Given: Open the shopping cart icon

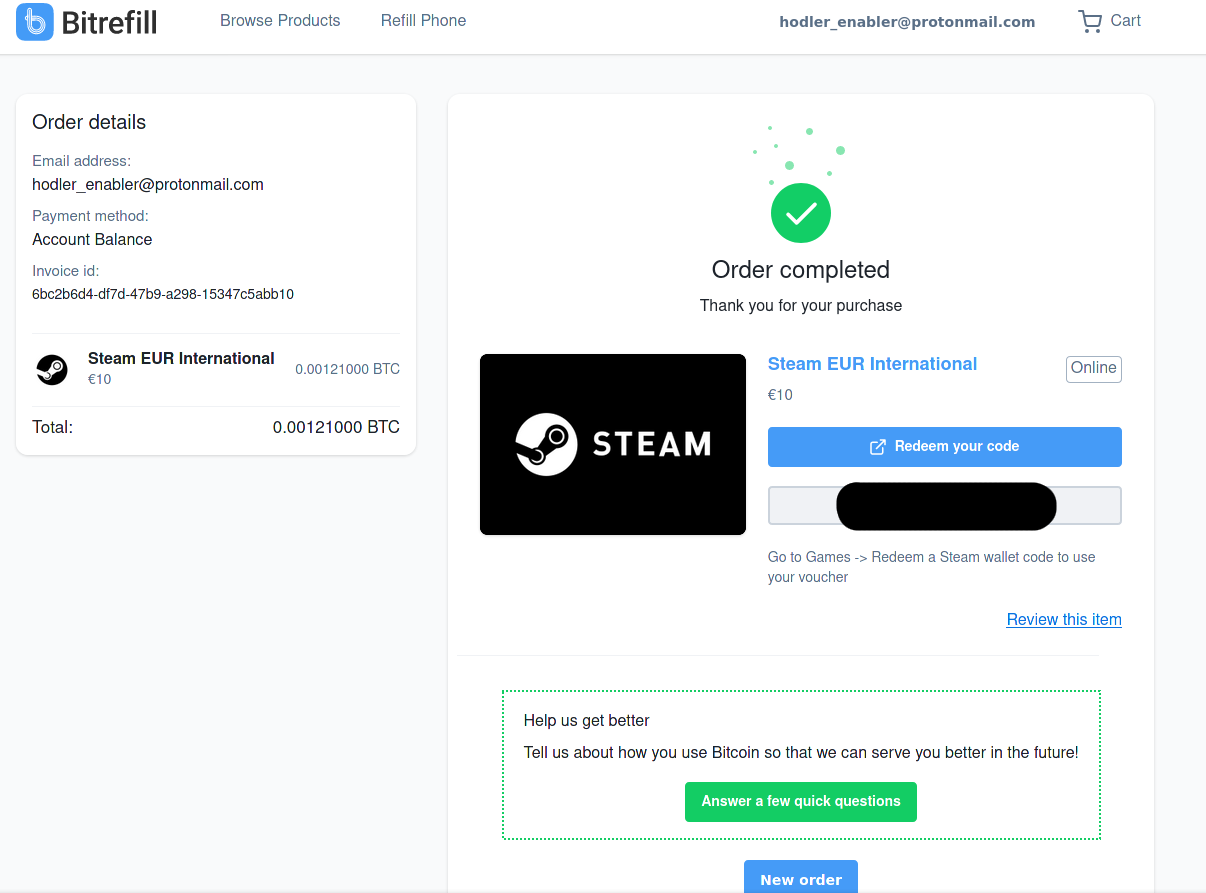Looking at the screenshot, I should coord(1090,22).
